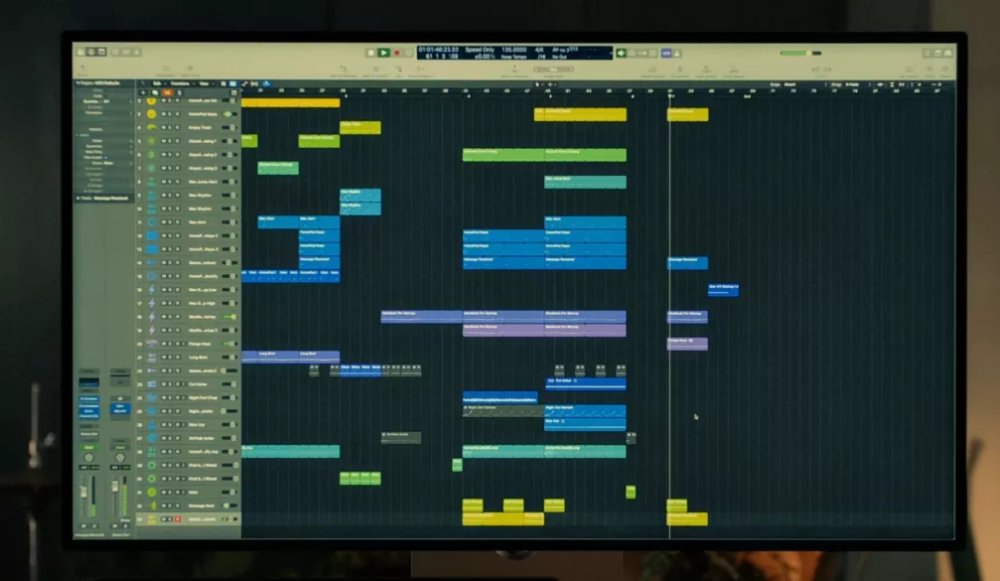This screenshot has width=1000, height=581.
Task: Collapse the More section in Region inspector
Action: pyautogui.click(x=78, y=135)
